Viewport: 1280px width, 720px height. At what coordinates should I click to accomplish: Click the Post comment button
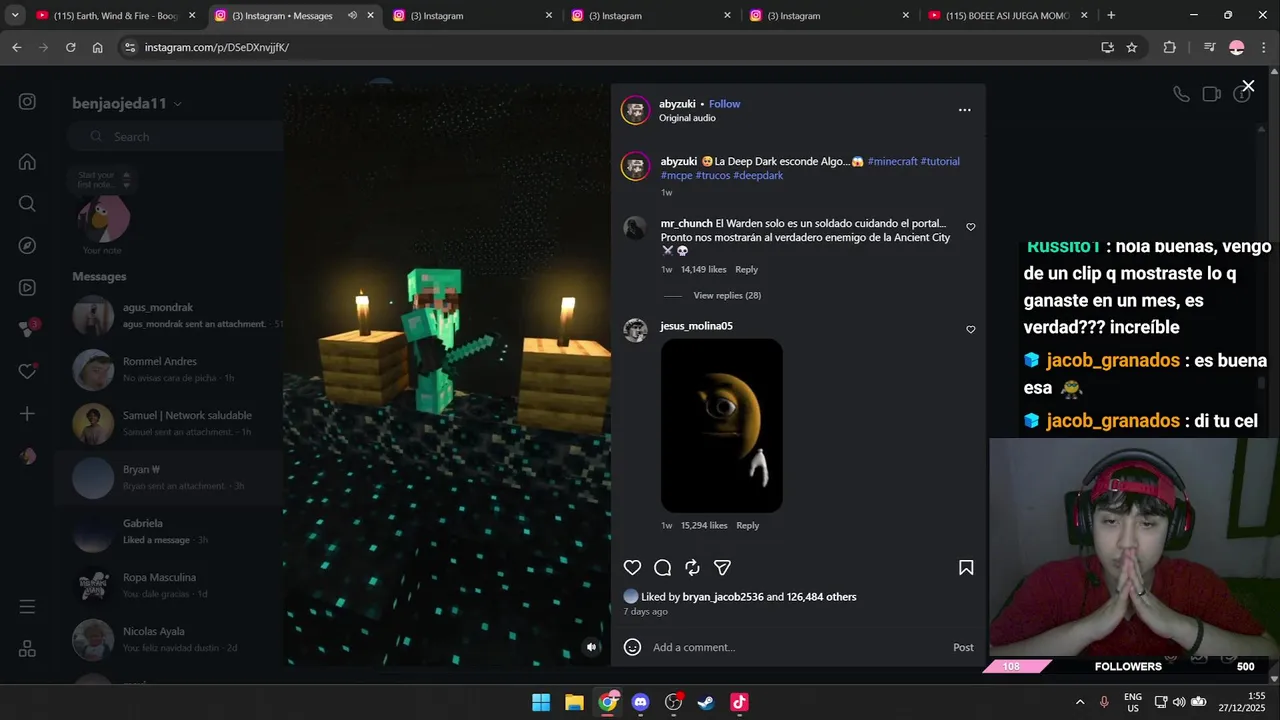pos(963,647)
